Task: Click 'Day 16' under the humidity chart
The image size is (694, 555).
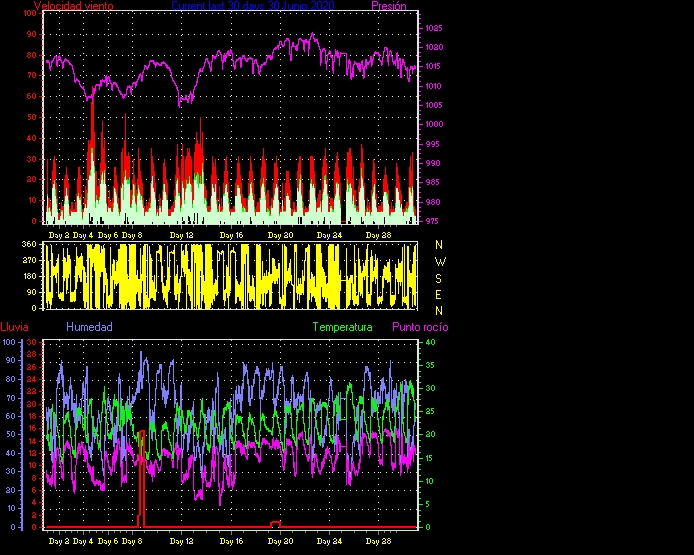Action: click(231, 541)
